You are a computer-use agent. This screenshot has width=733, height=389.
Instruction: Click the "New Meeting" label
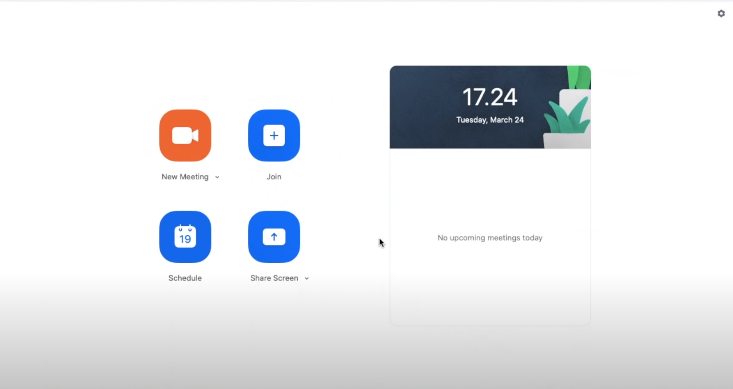[185, 177]
